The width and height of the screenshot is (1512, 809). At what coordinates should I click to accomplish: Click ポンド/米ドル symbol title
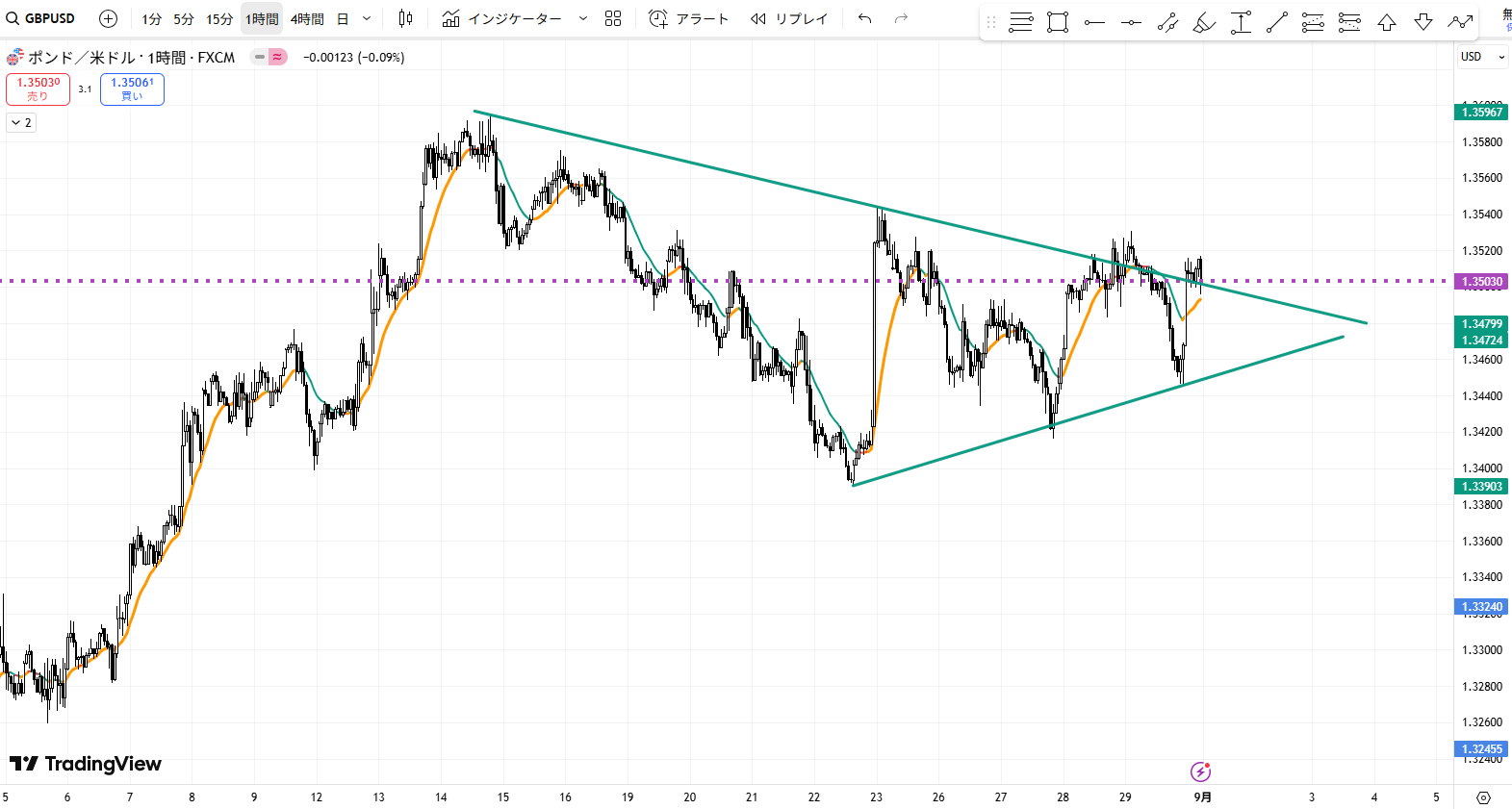[82, 58]
